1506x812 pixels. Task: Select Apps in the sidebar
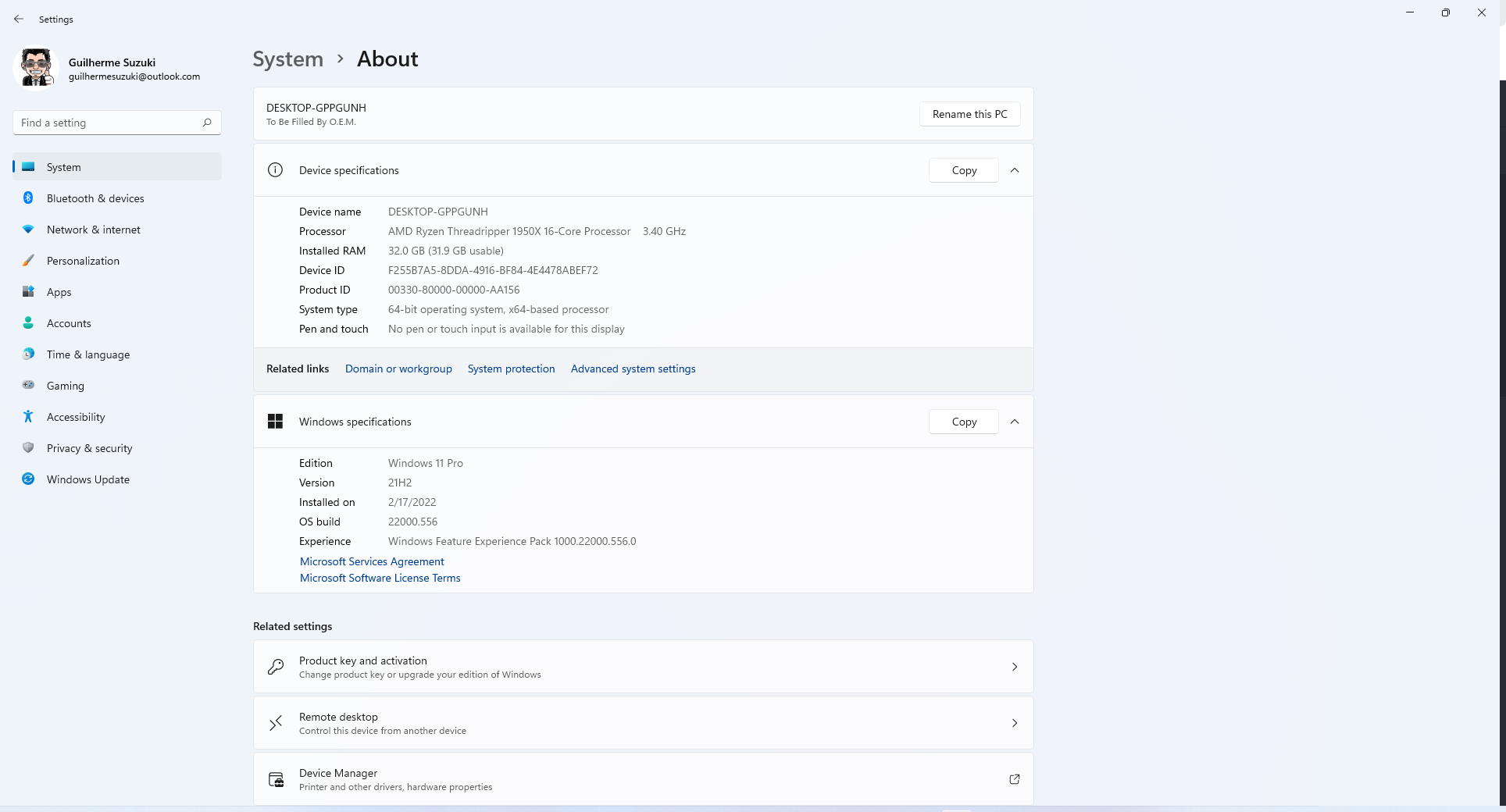click(59, 292)
